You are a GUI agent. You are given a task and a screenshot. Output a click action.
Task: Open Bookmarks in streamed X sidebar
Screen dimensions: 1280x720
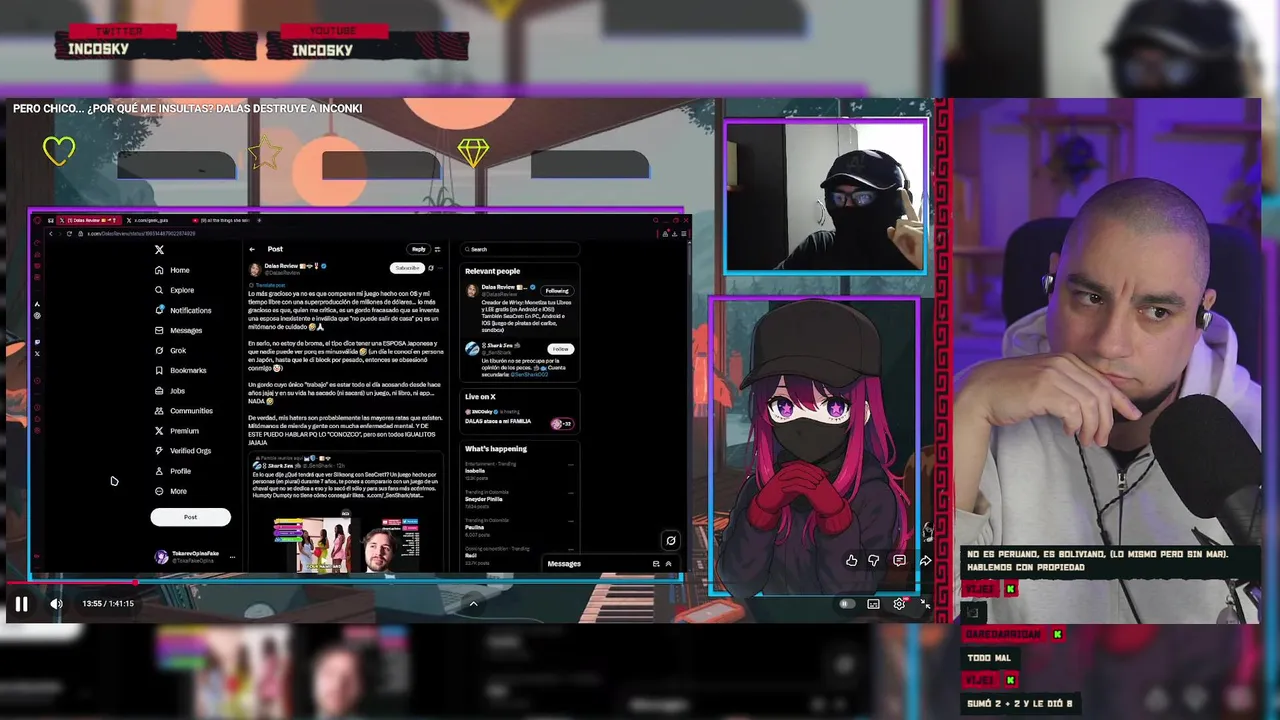[x=180, y=370]
